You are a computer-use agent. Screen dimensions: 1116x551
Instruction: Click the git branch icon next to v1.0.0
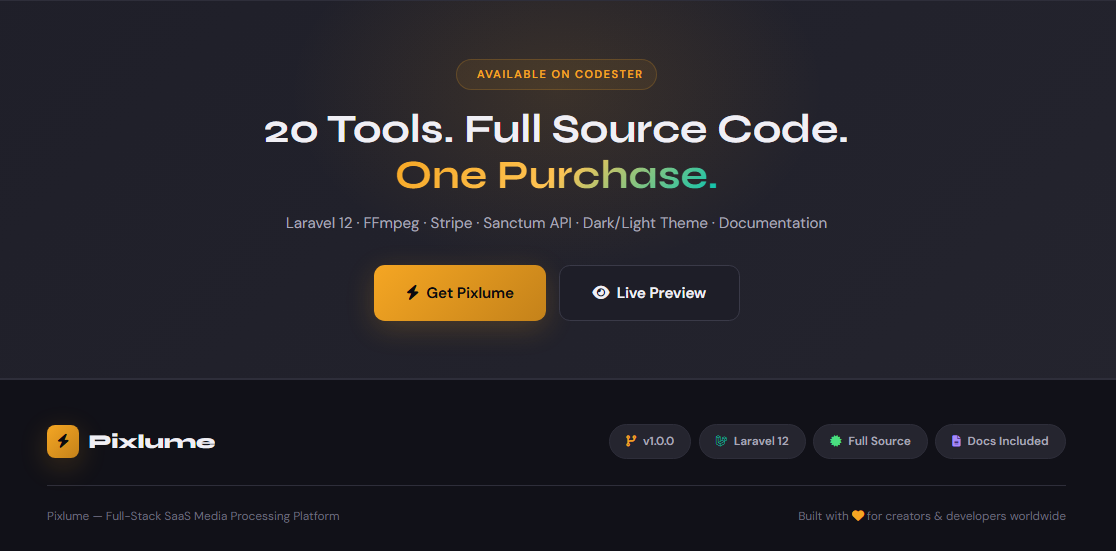pyautogui.click(x=631, y=441)
